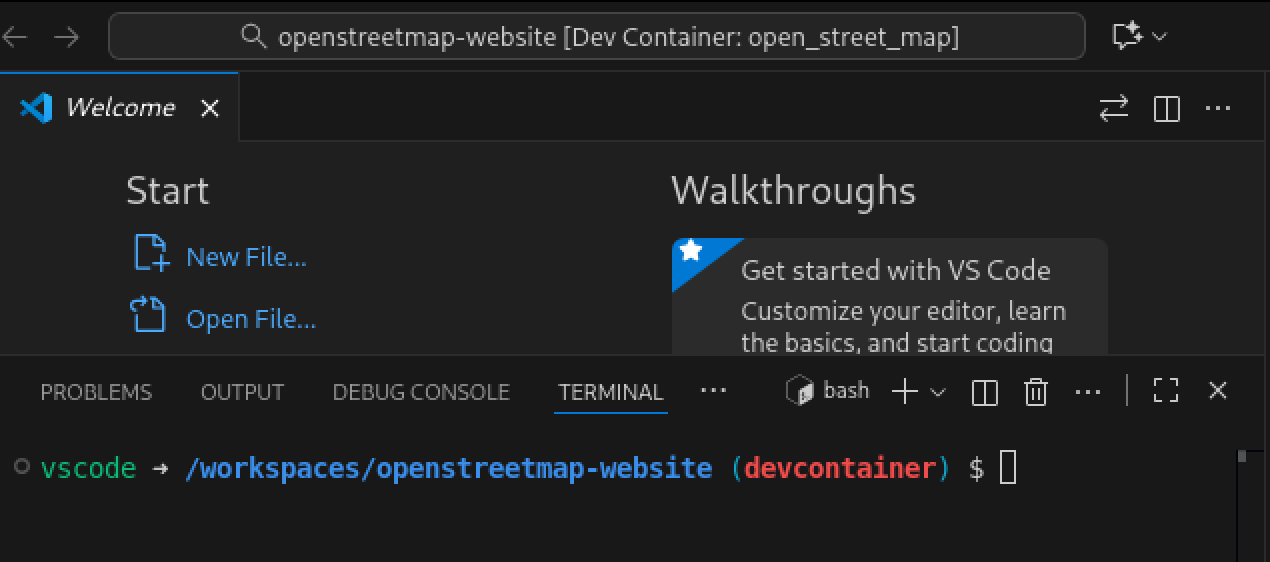The width and height of the screenshot is (1270, 562).
Task: Expand the terminal launch profile dropdown
Action: [x=938, y=392]
